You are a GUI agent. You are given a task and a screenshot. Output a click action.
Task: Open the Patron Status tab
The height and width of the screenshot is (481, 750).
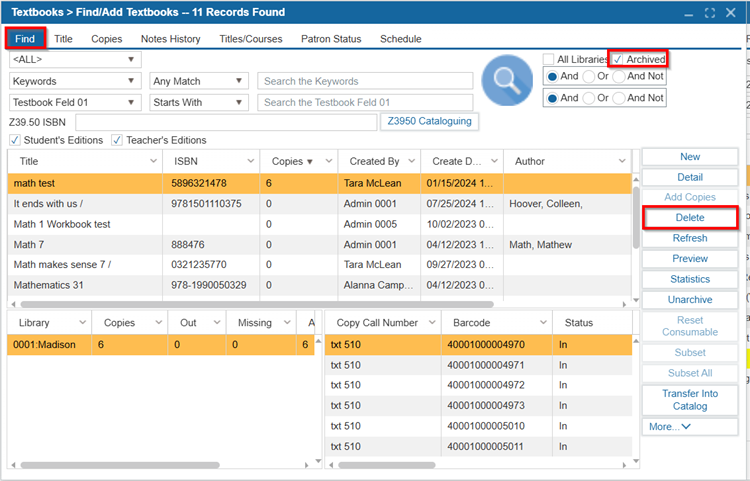[331, 39]
